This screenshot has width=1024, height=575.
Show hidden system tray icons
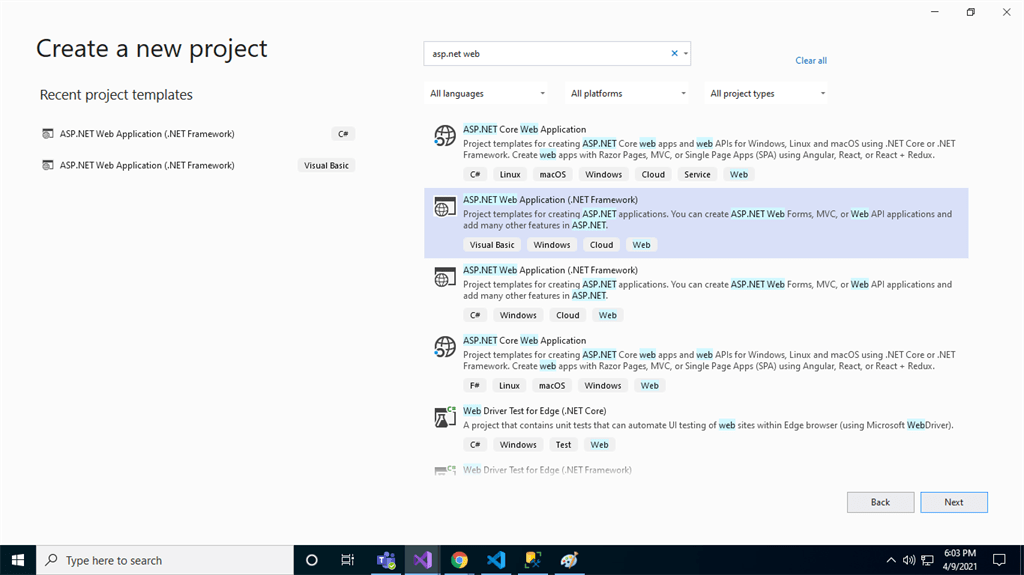pyautogui.click(x=891, y=560)
